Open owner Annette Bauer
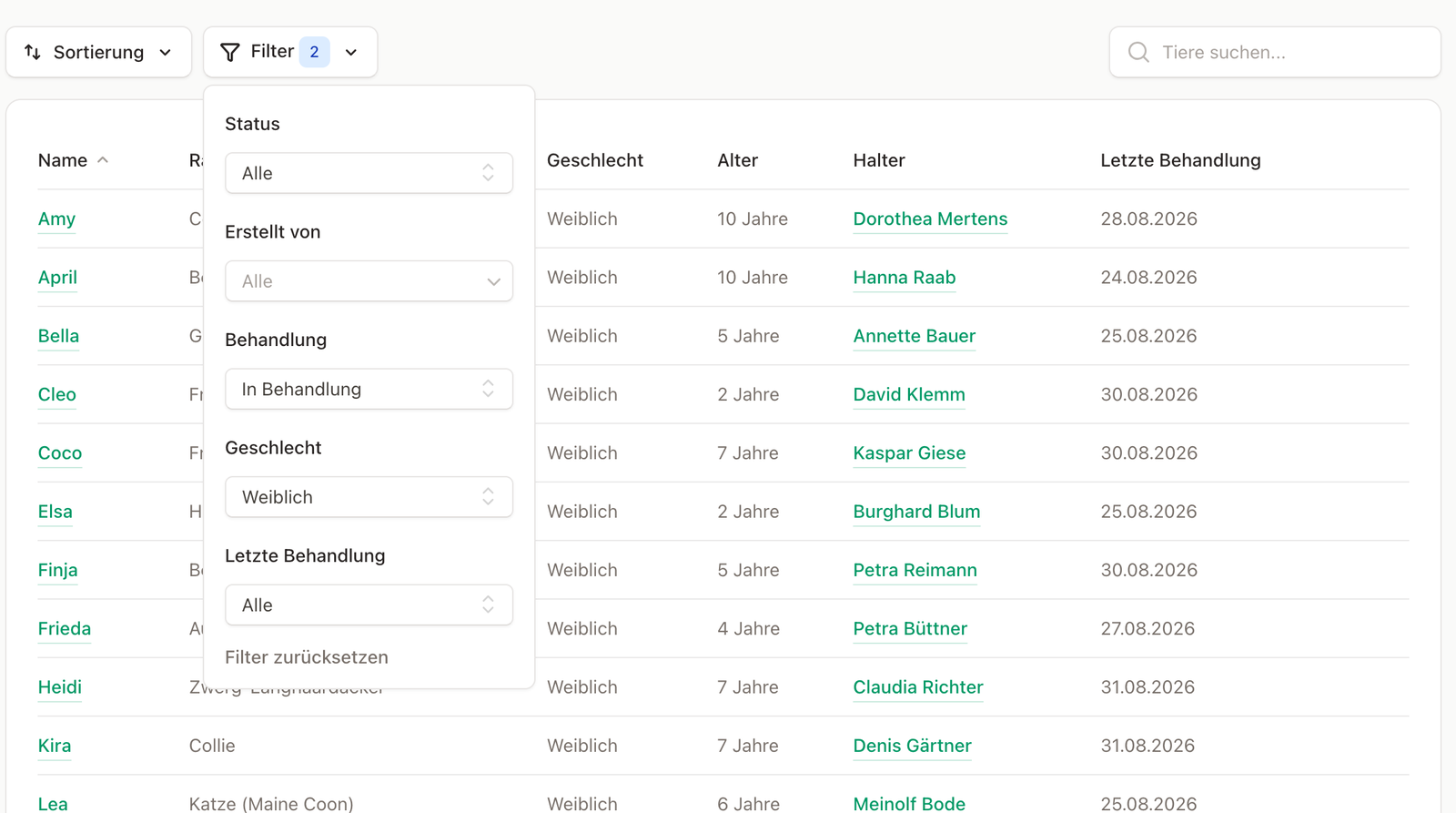The image size is (1456, 813). coord(915,336)
